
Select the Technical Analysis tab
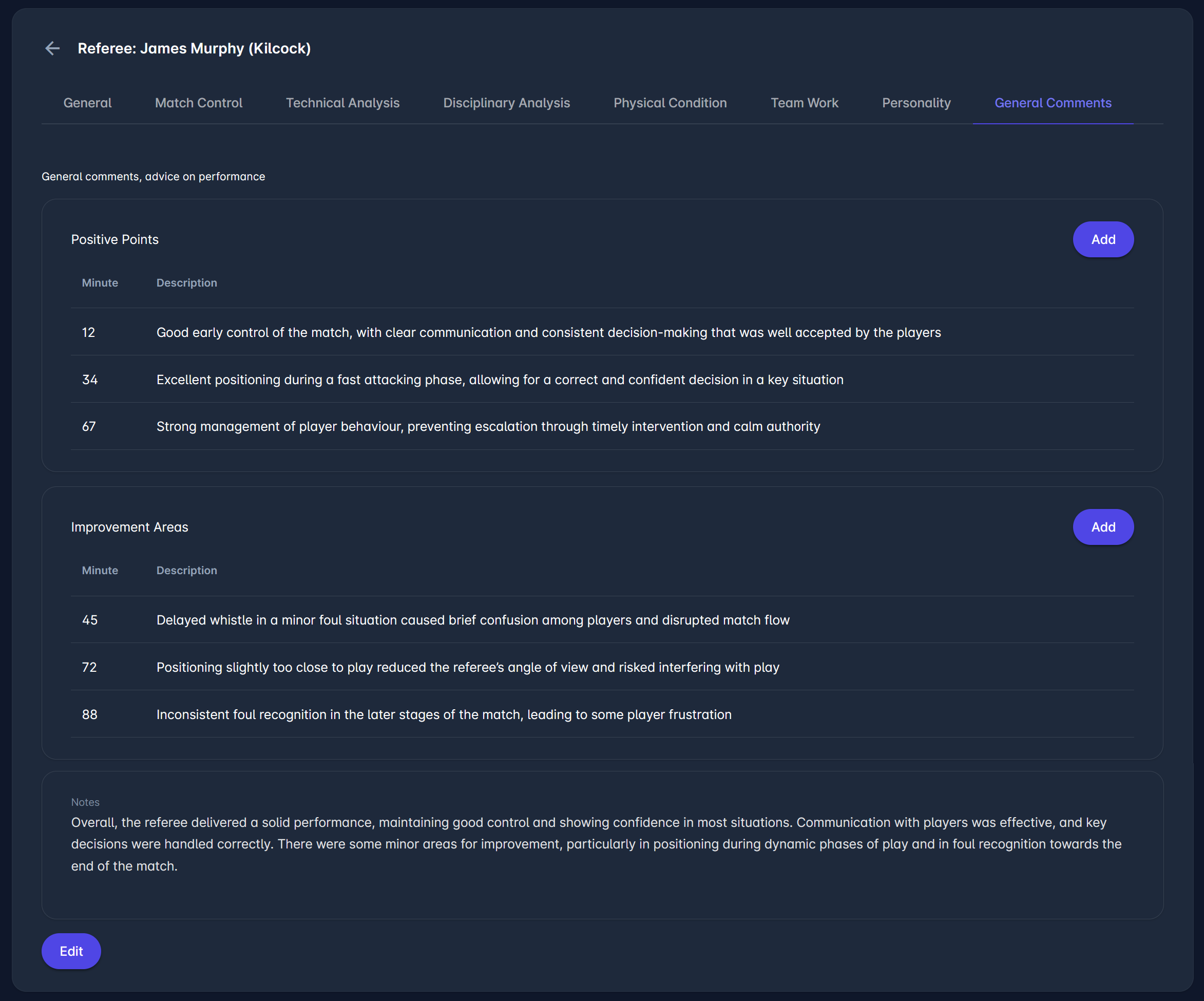pos(342,103)
